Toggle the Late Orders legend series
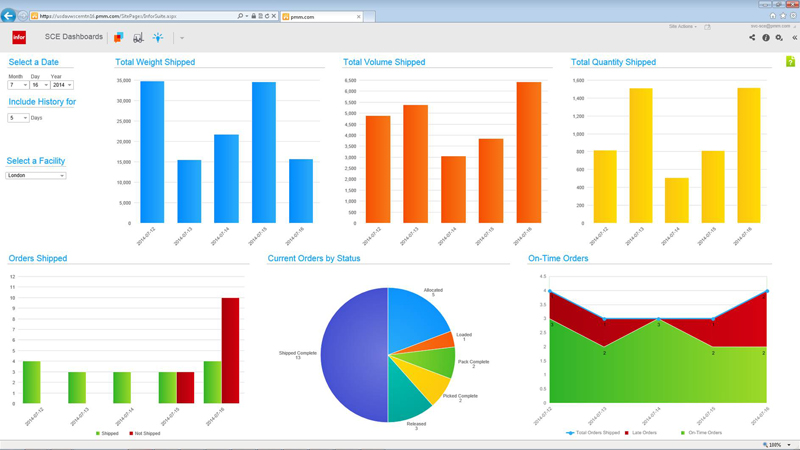 [641, 433]
